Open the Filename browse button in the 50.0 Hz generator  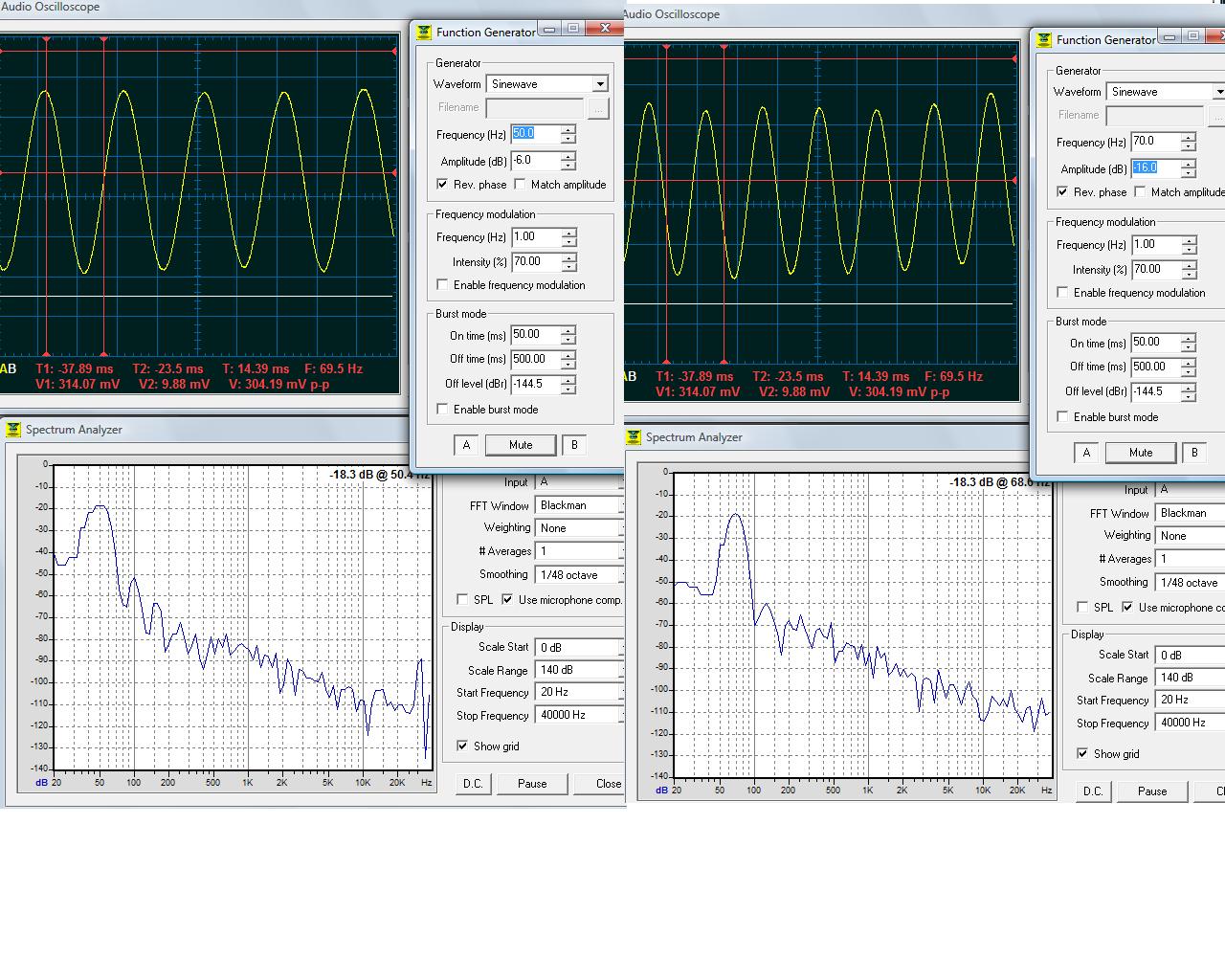point(597,108)
